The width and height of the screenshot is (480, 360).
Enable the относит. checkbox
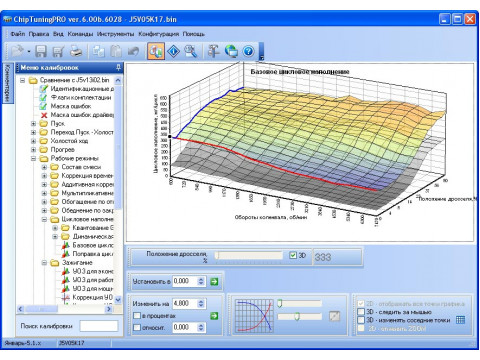point(137,327)
